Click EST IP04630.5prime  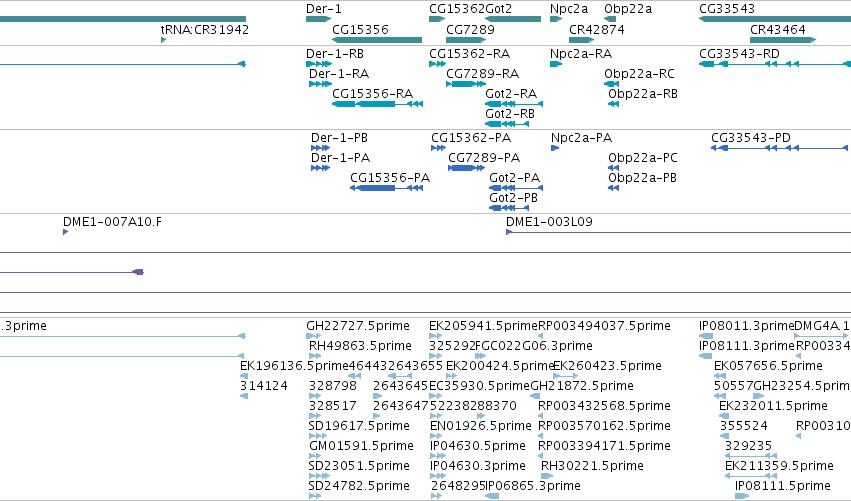(478, 446)
